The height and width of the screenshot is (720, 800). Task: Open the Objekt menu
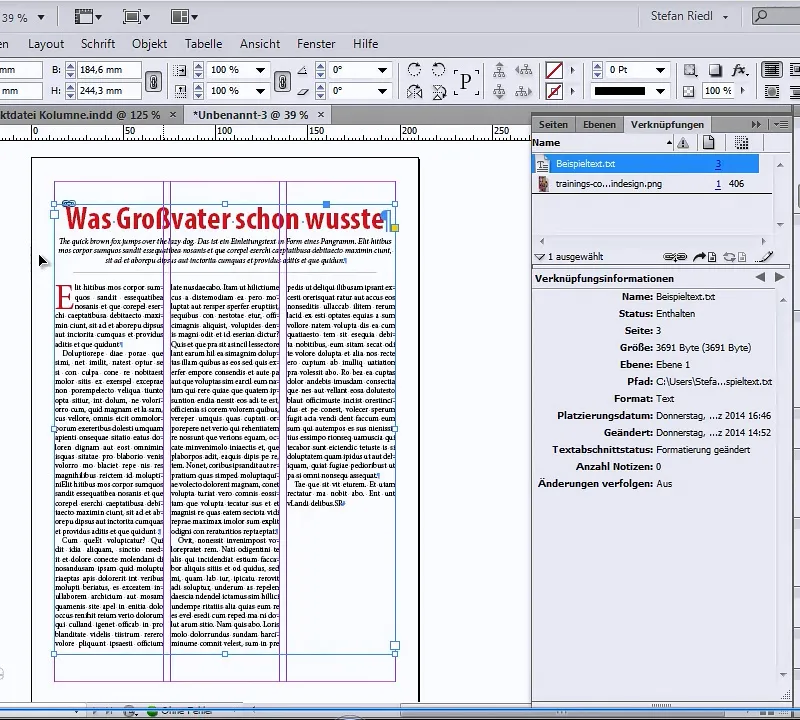coord(149,44)
